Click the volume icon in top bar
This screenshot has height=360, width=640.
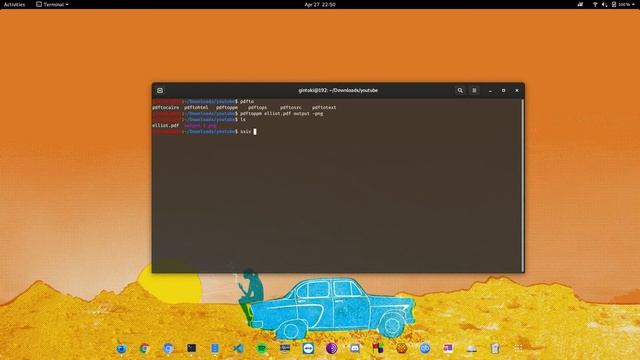click(x=604, y=4)
